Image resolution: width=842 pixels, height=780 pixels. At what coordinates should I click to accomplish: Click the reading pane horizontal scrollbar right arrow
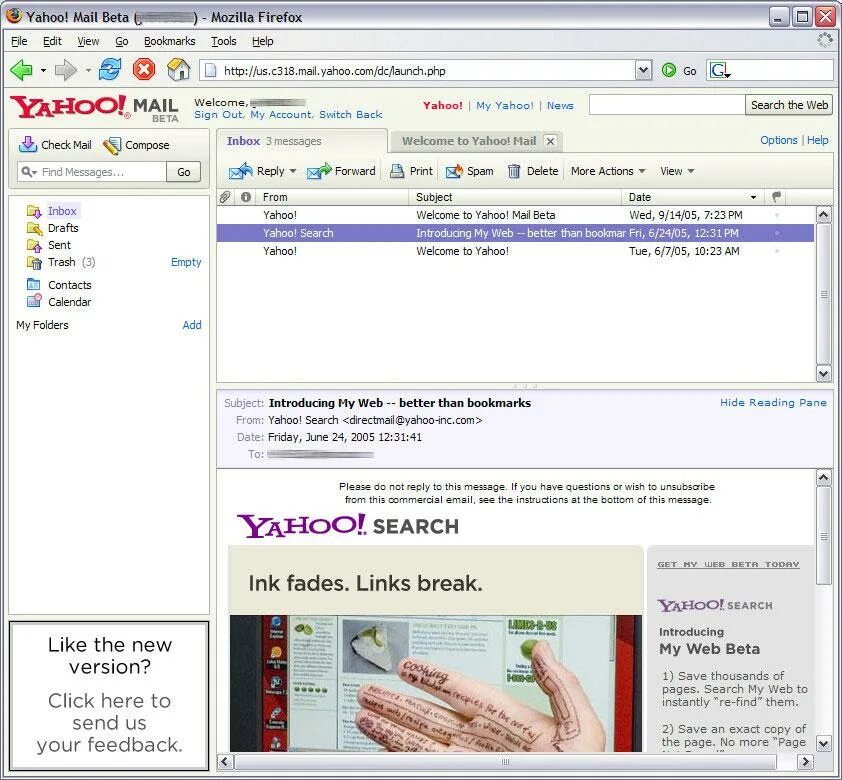pyautogui.click(x=805, y=761)
